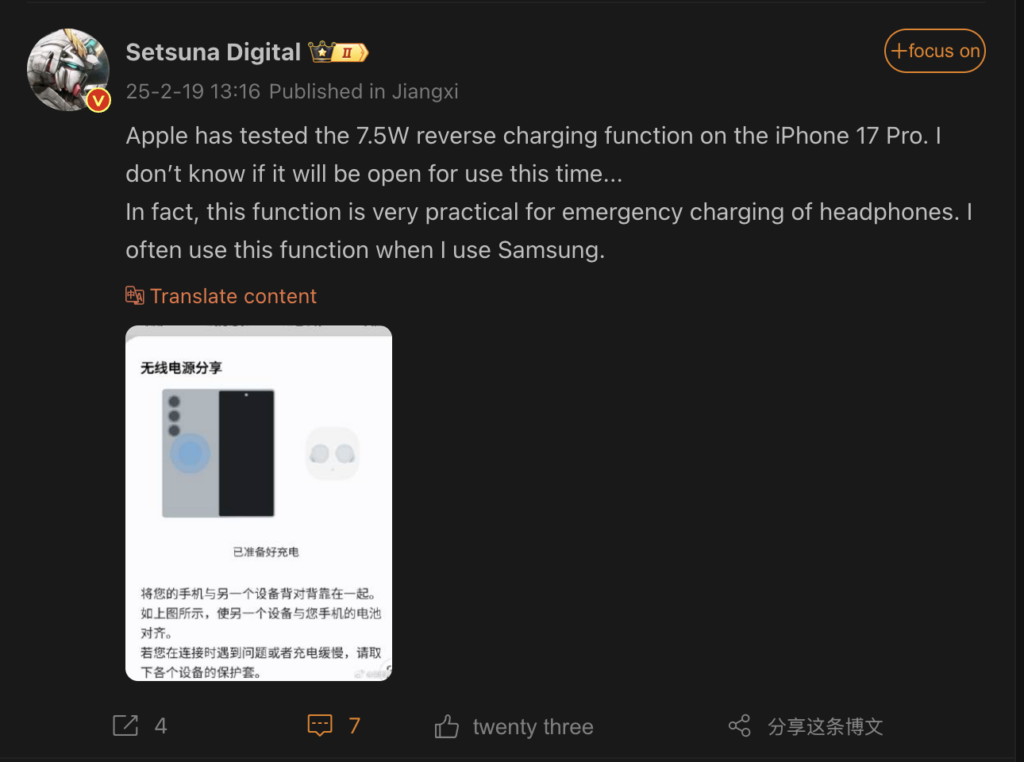Click the Published in Jiangxi location text
Image resolution: width=1024 pixels, height=762 pixels.
pyautogui.click(x=364, y=91)
